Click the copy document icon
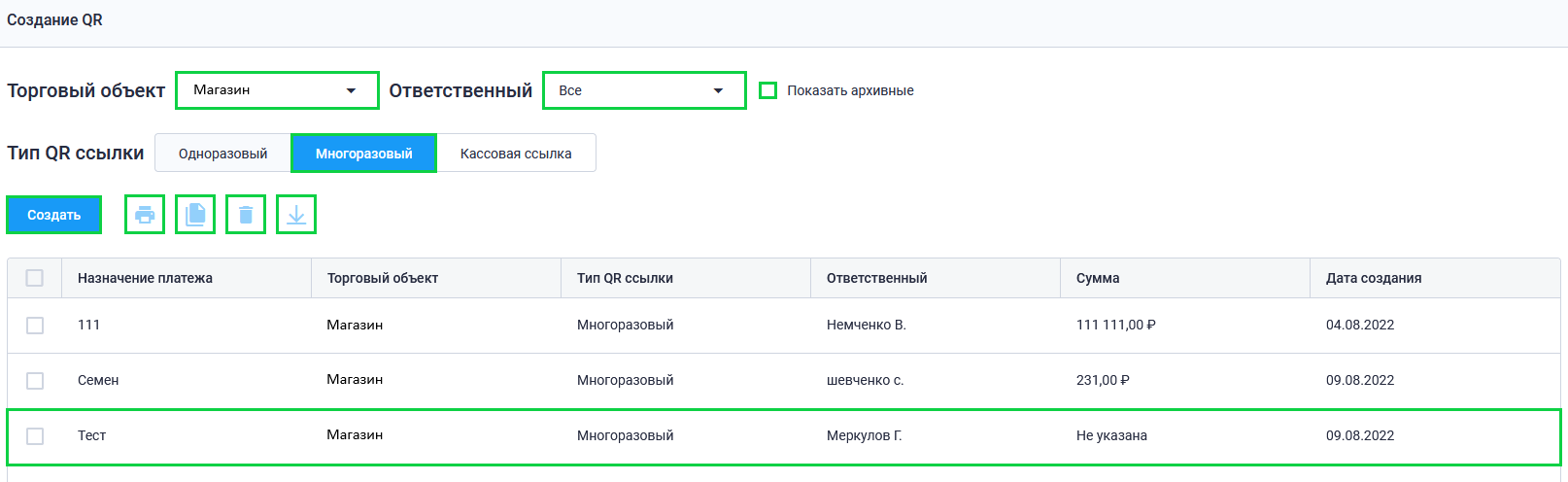Viewport: 1568px width, 482px height. point(195,215)
